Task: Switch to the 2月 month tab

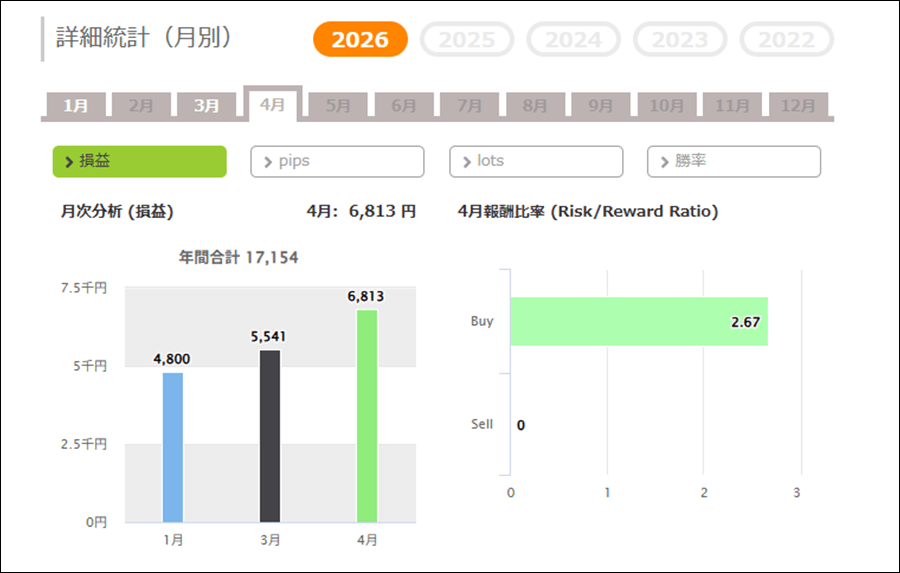Action: point(141,105)
